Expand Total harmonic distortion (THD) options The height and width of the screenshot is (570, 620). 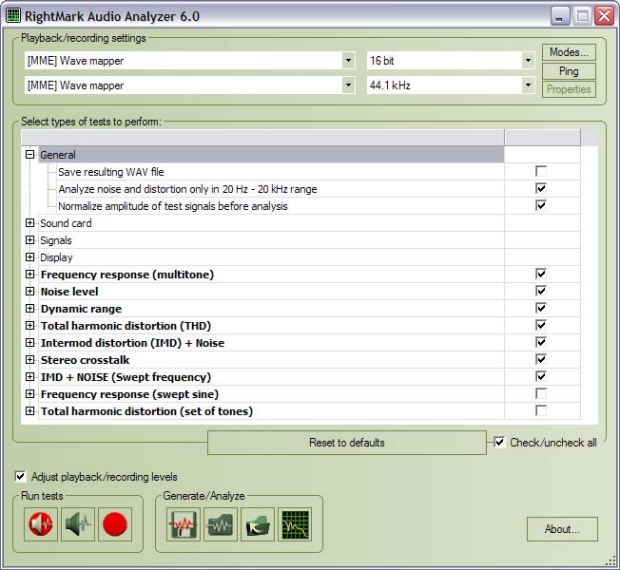click(x=30, y=325)
